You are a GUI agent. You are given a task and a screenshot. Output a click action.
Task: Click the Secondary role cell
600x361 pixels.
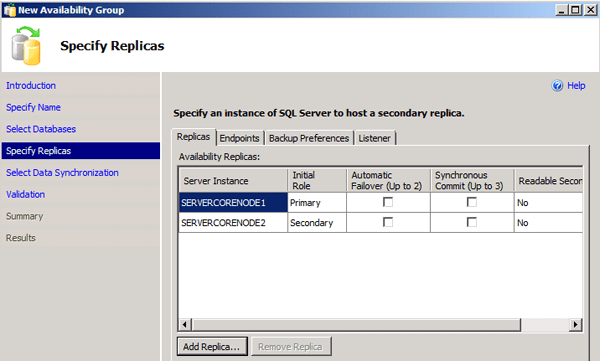317,223
